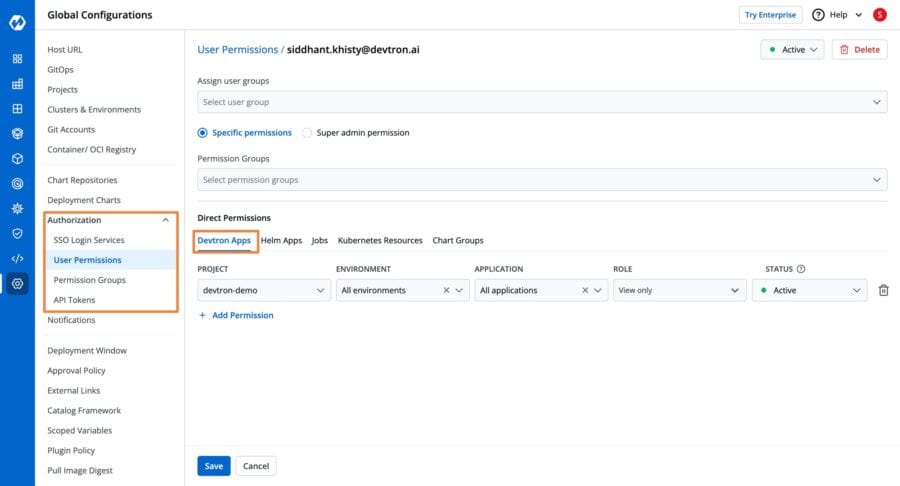Clear All environments selection with X
The height and width of the screenshot is (486, 900).
[446, 290]
